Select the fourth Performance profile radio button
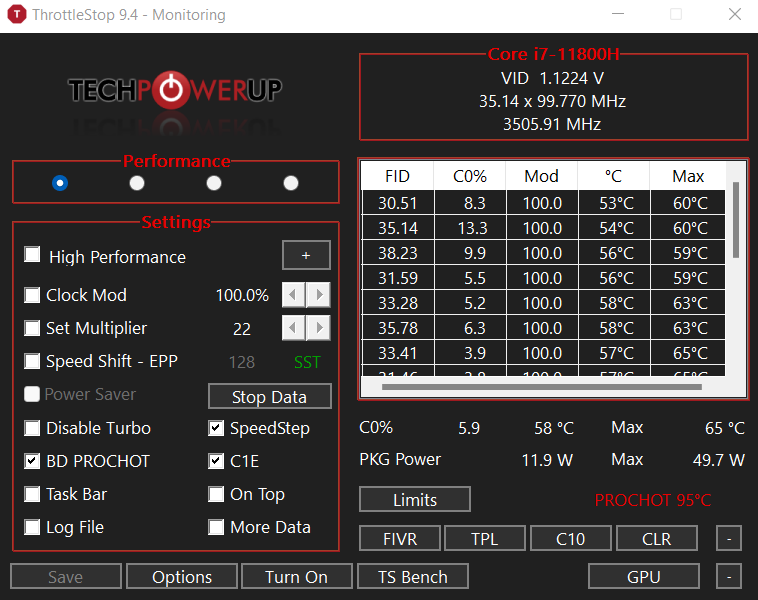Image resolution: width=758 pixels, height=600 pixels. (x=291, y=183)
